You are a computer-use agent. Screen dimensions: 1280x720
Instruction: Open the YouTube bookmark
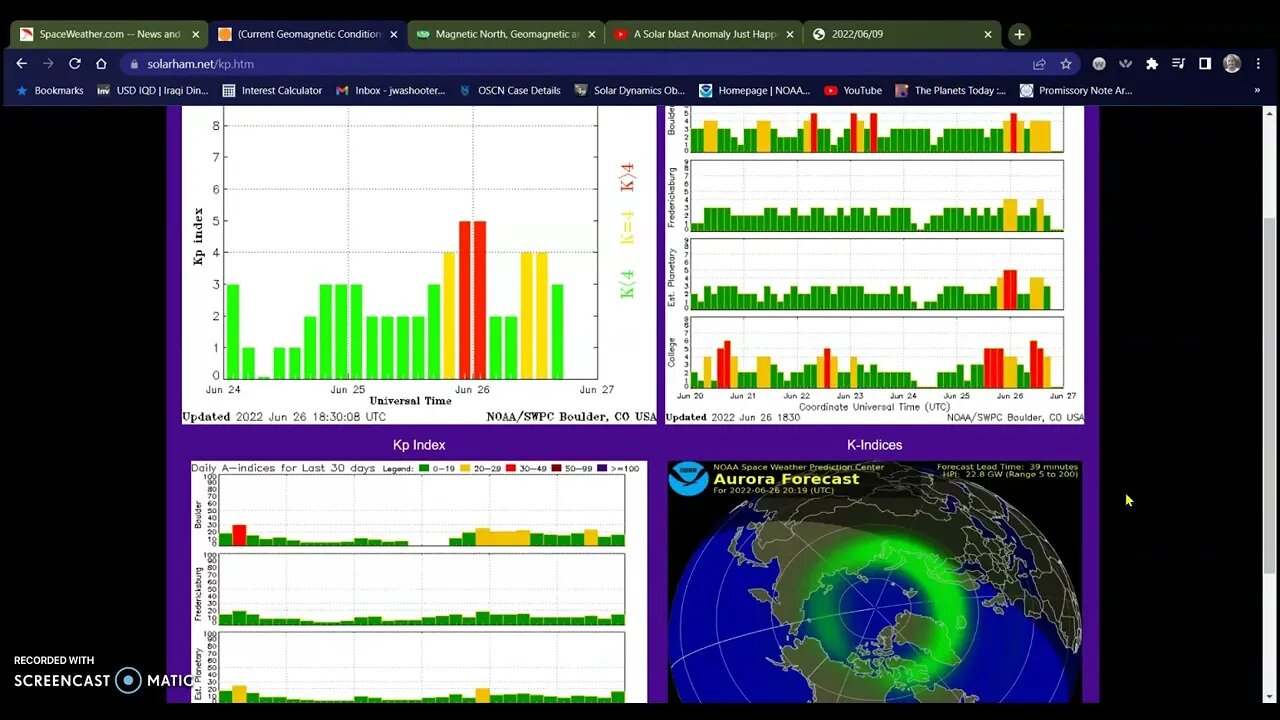pos(853,90)
